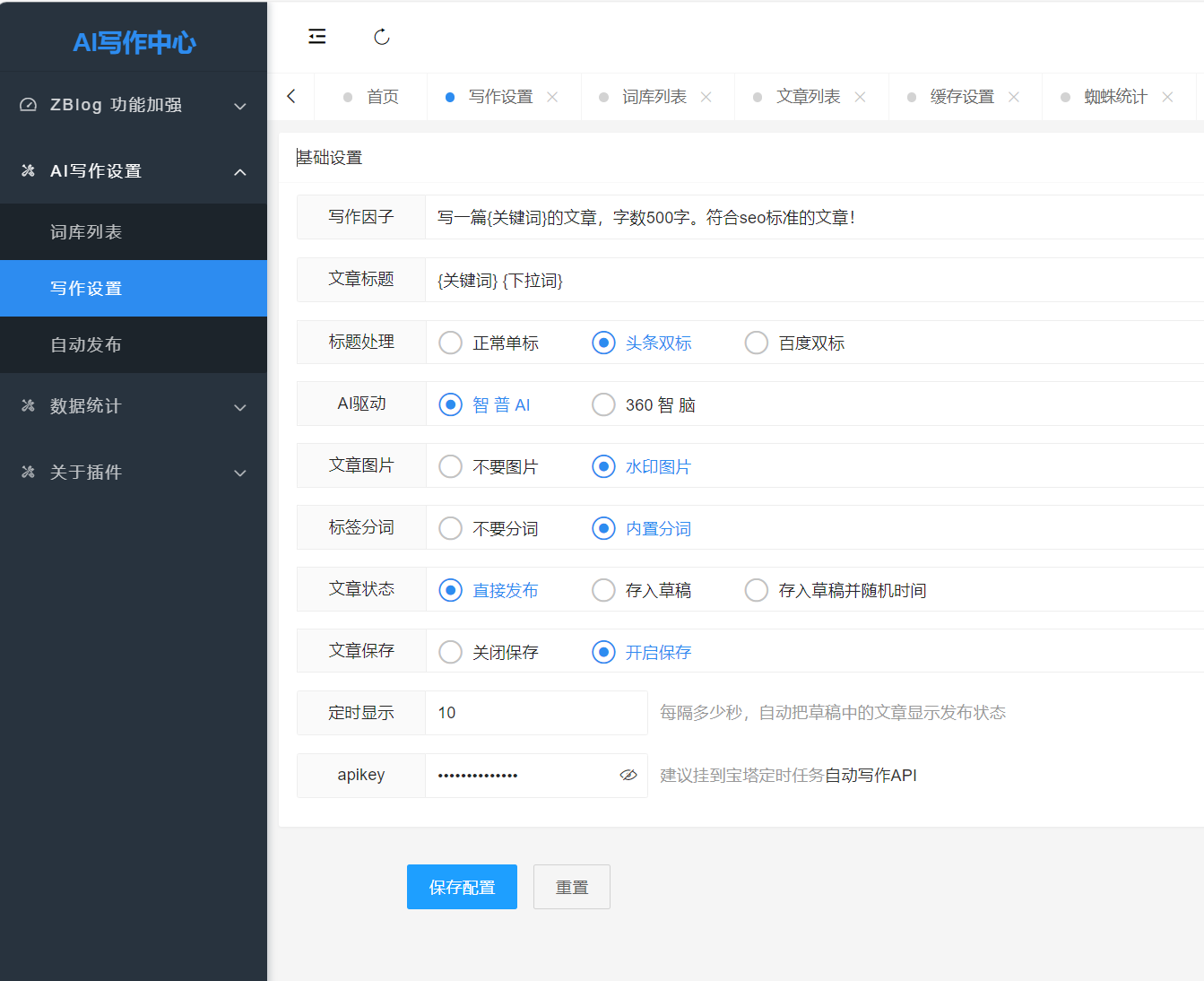The image size is (1204, 981).
Task: Click dashboard icon beside ZBlog 功能加强
Action: click(x=29, y=105)
